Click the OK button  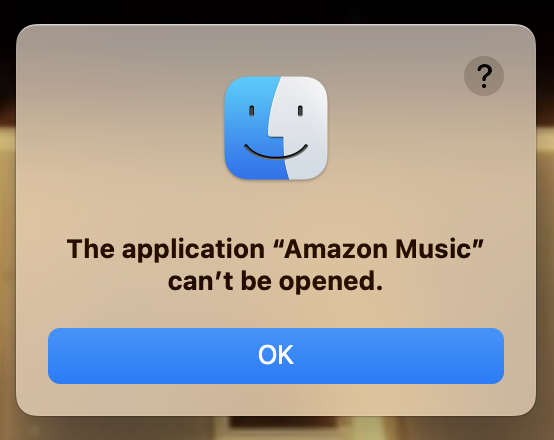pyautogui.click(x=276, y=356)
